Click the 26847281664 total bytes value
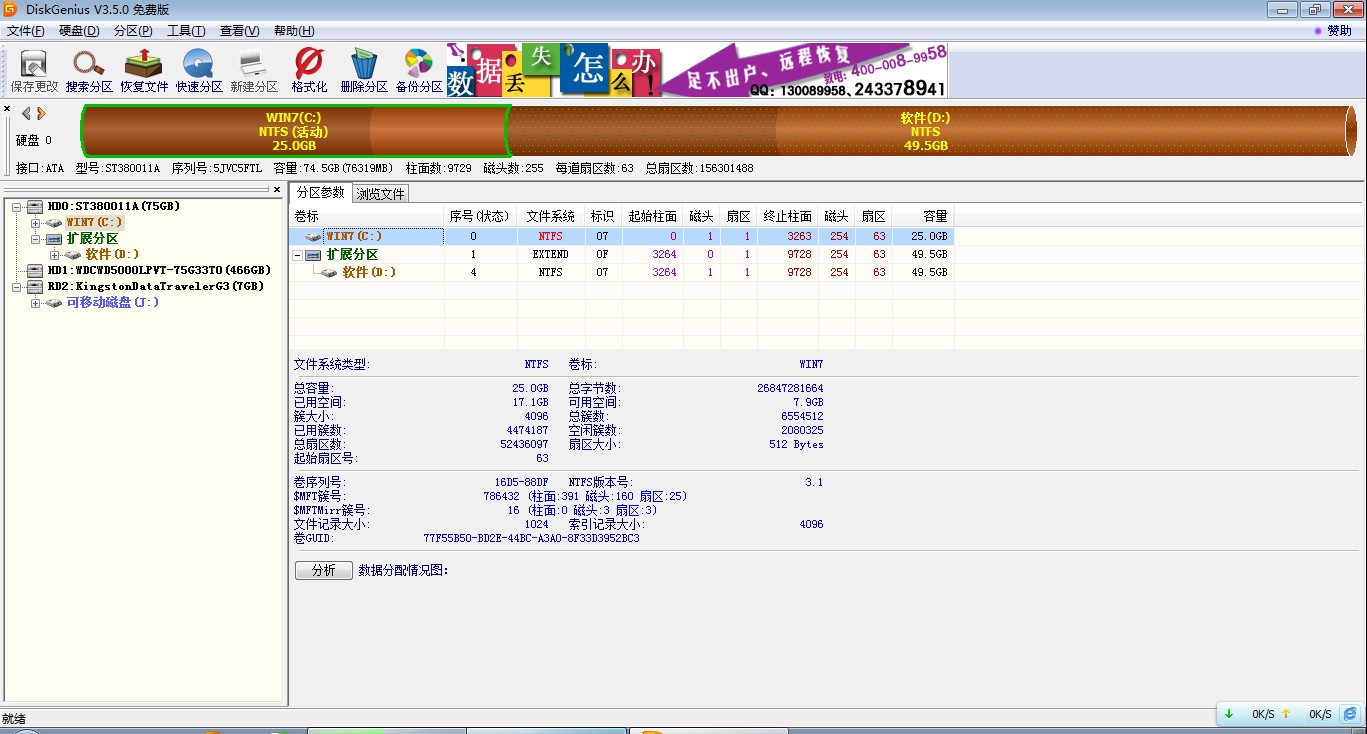The height and width of the screenshot is (734, 1367). (x=790, y=388)
